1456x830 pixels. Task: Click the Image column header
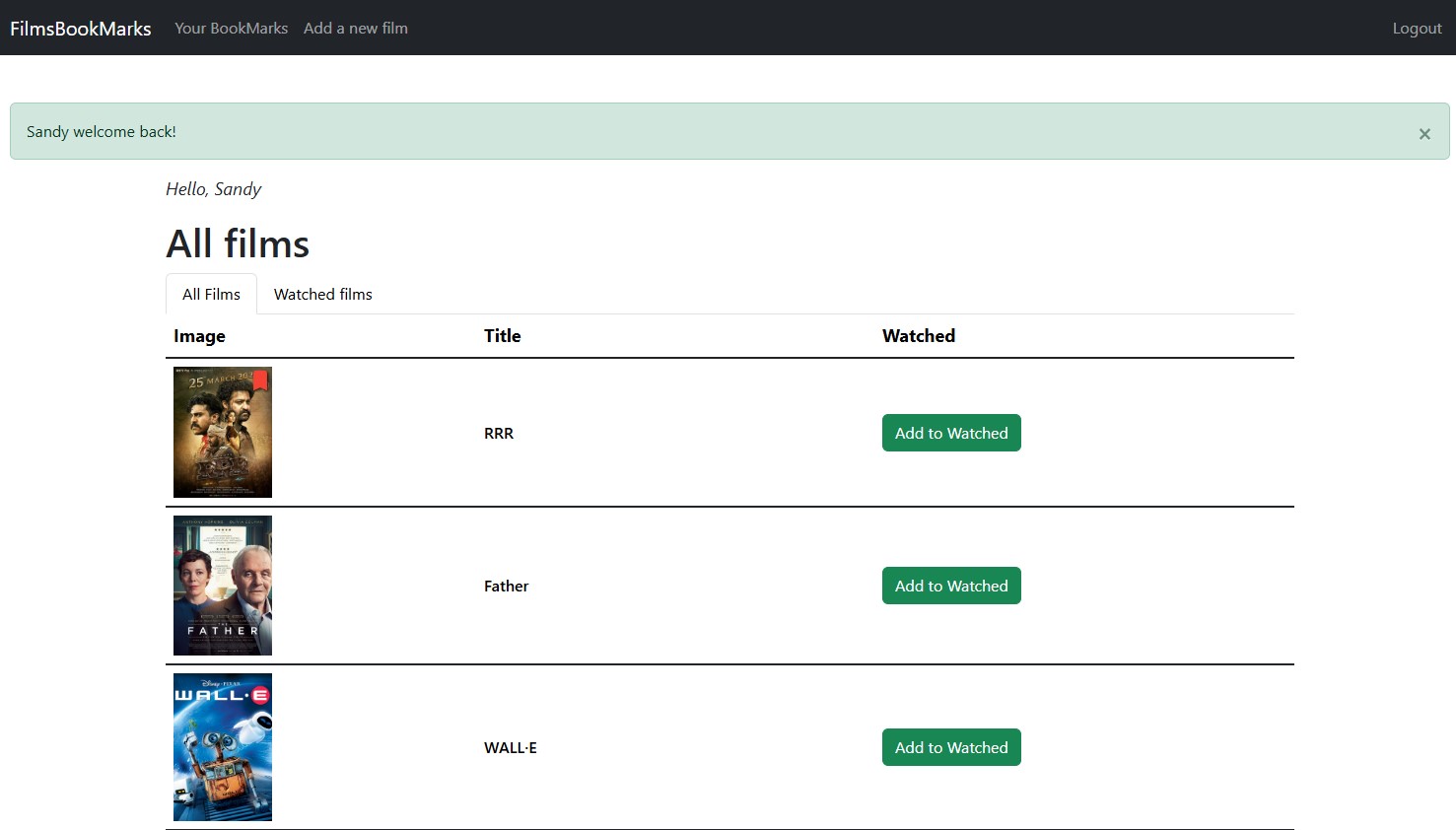point(199,336)
